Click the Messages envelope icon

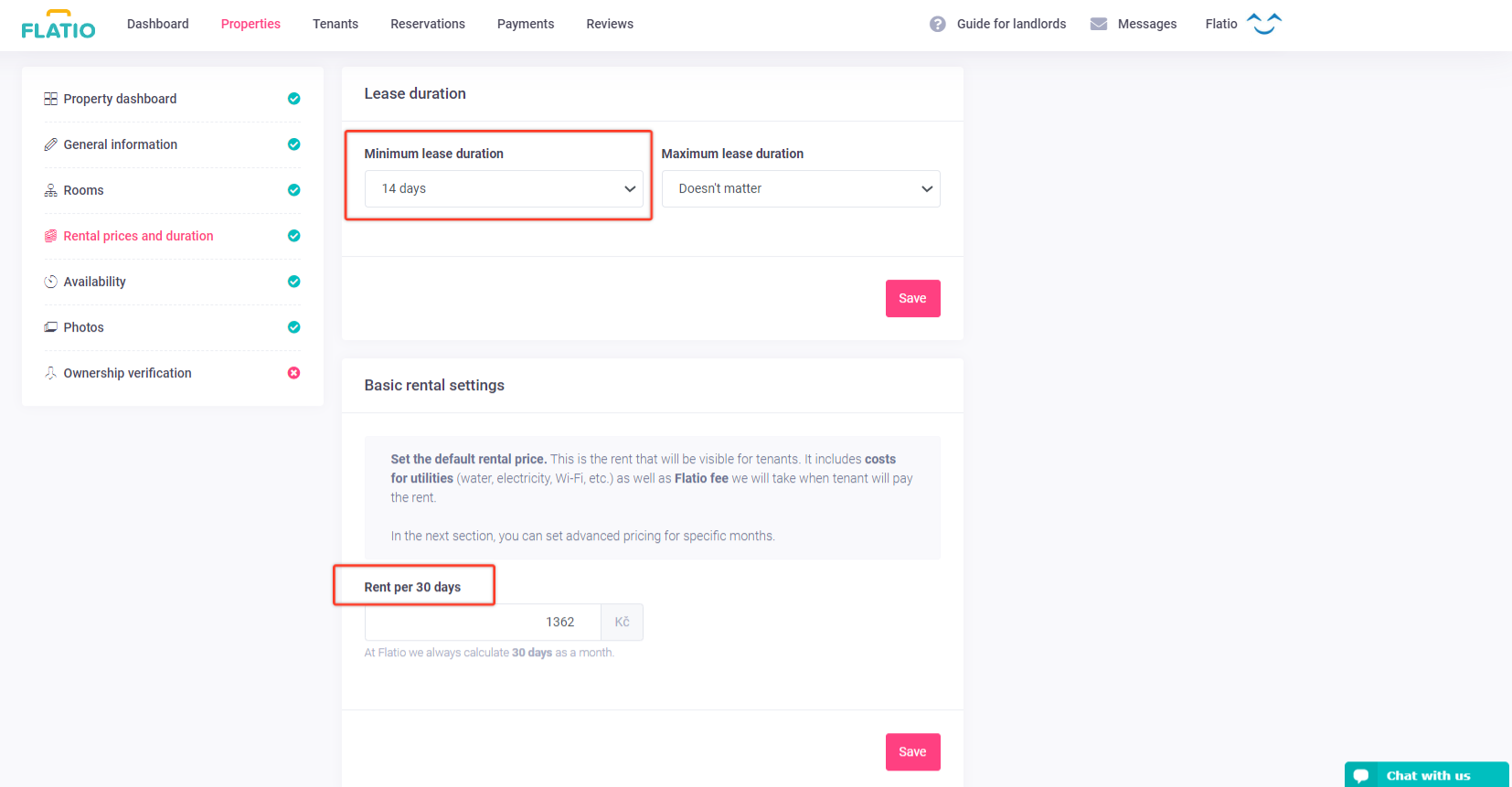(1099, 24)
